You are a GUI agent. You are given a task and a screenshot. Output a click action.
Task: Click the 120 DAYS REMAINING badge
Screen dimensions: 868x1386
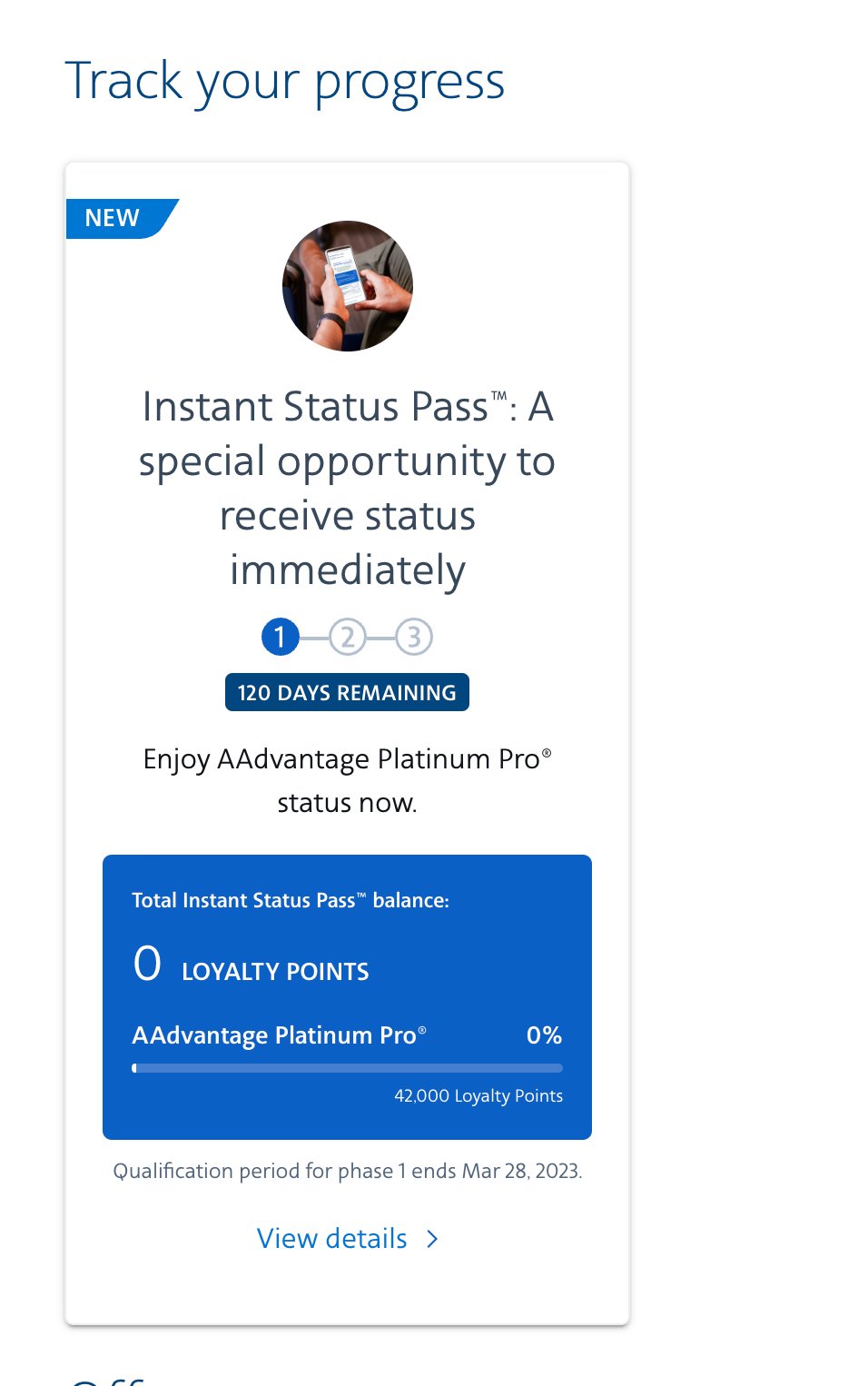pyautogui.click(x=347, y=692)
